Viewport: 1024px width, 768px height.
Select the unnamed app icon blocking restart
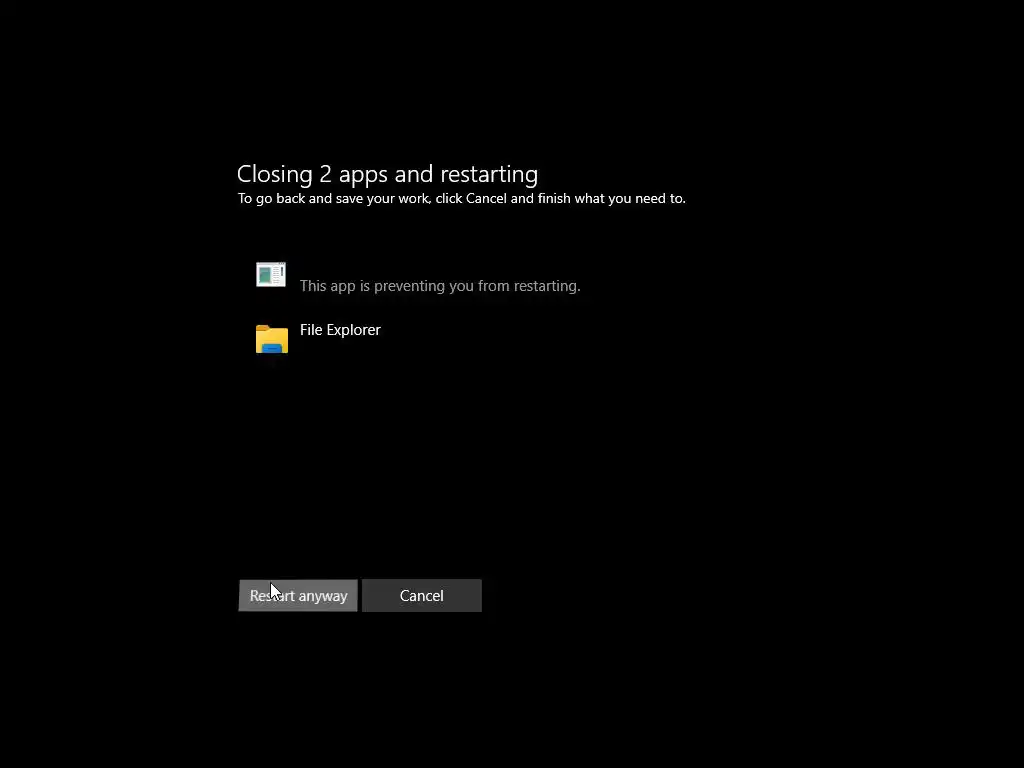click(271, 274)
